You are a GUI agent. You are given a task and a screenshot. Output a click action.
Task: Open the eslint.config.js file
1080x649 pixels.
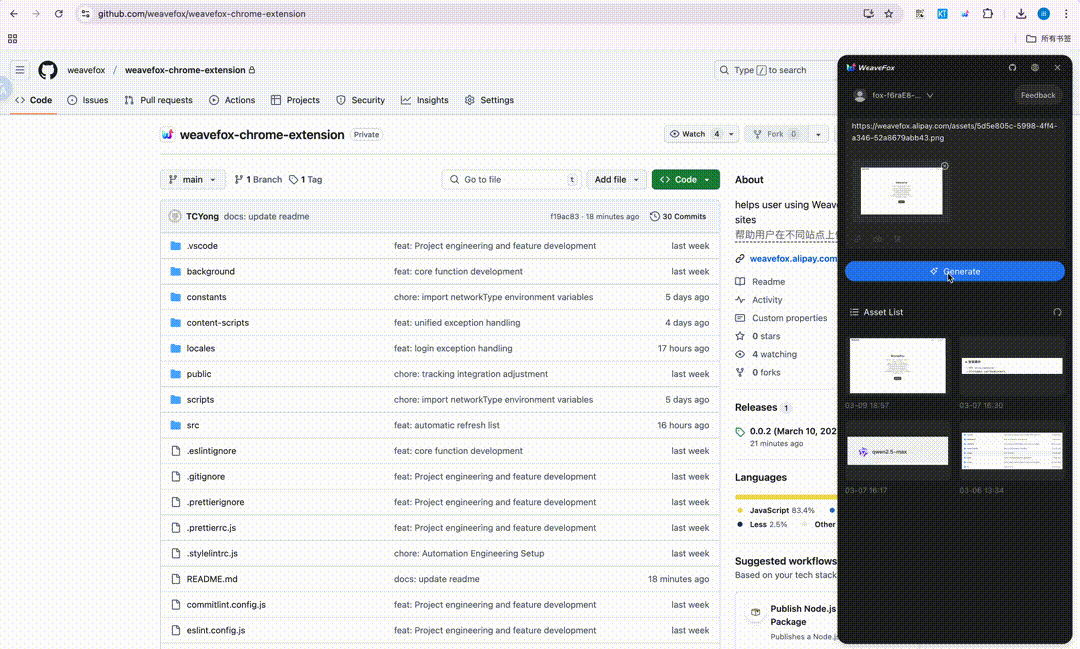pyautogui.click(x=216, y=630)
